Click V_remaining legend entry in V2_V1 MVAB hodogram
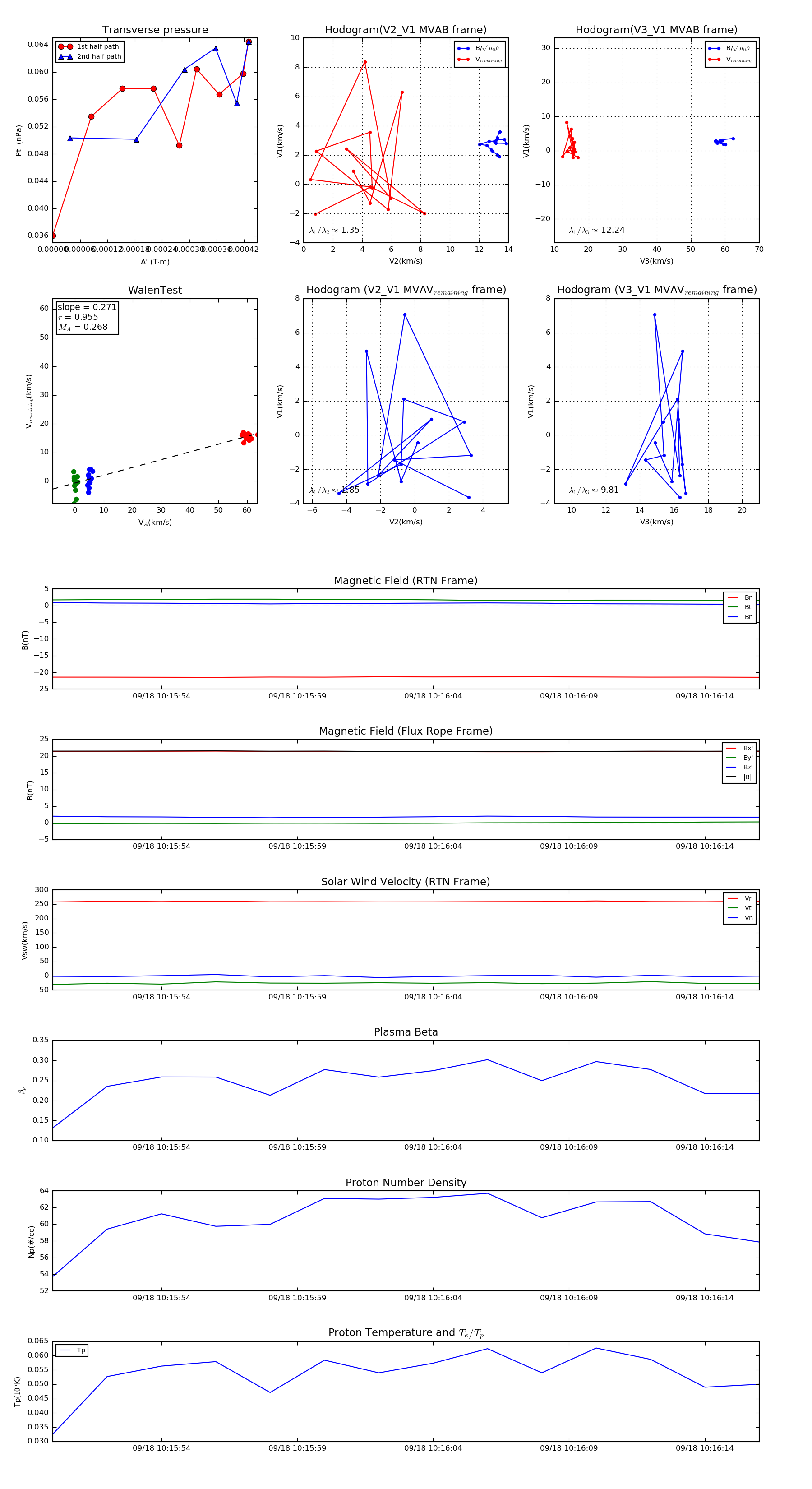 click(480, 60)
